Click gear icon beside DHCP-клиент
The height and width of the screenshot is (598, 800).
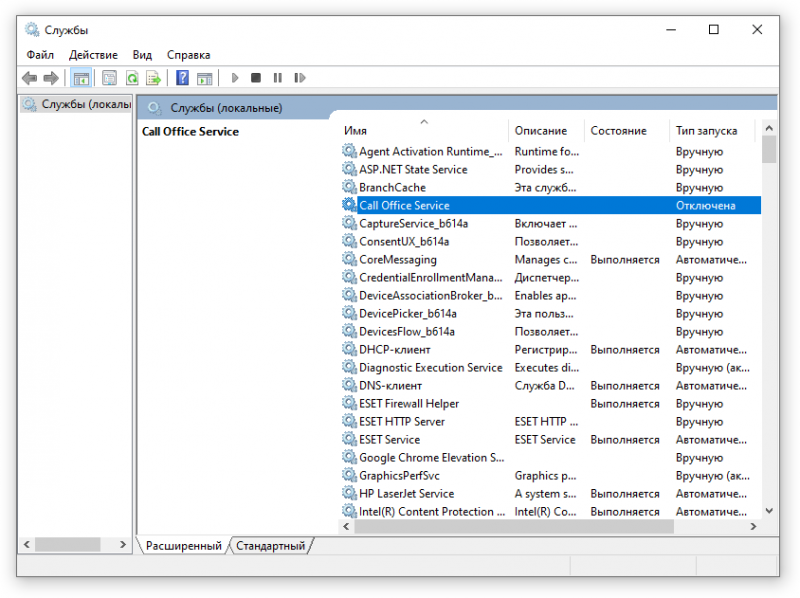pyautogui.click(x=349, y=350)
